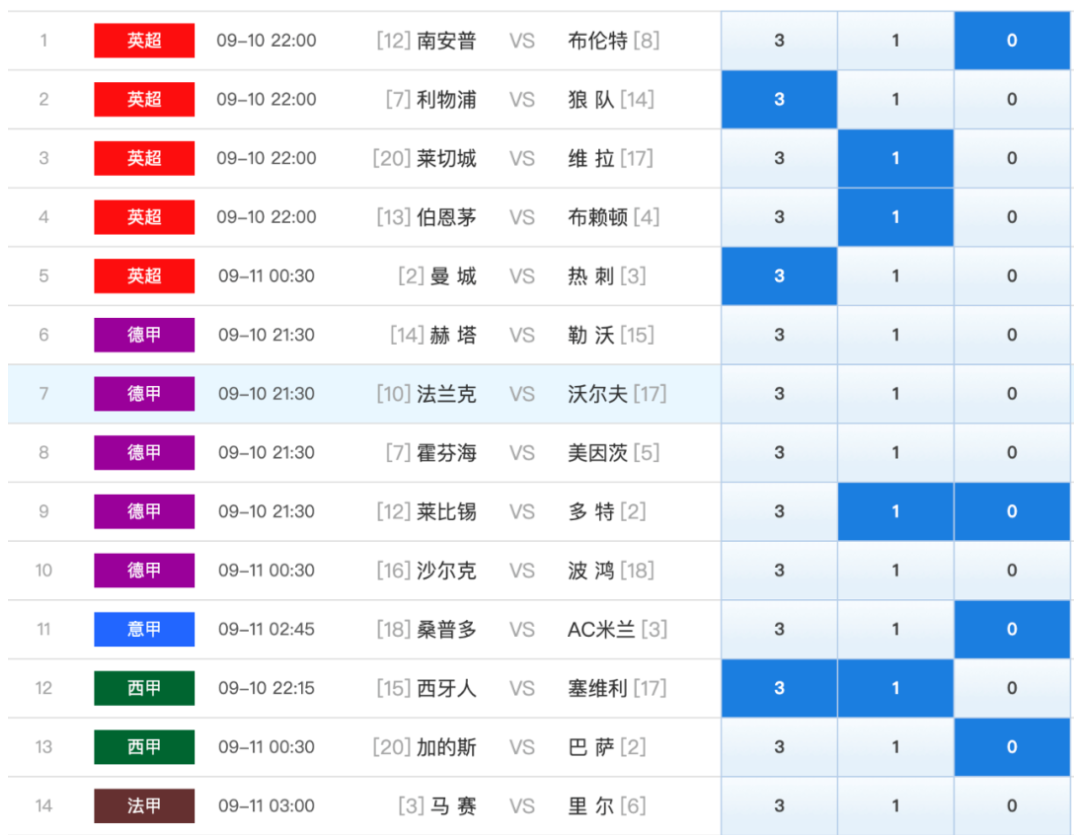Select draw (1) for 利物浦 vs 狼队
Image resolution: width=1075 pixels, height=835 pixels.
[895, 99]
